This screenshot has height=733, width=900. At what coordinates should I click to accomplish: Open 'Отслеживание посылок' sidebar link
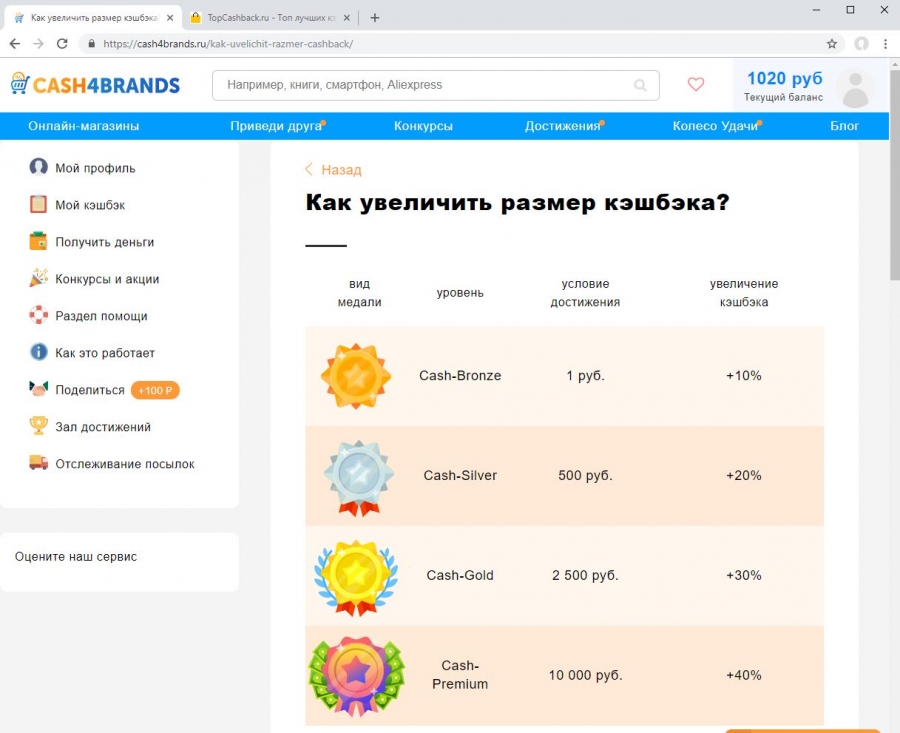pyautogui.click(x=125, y=464)
